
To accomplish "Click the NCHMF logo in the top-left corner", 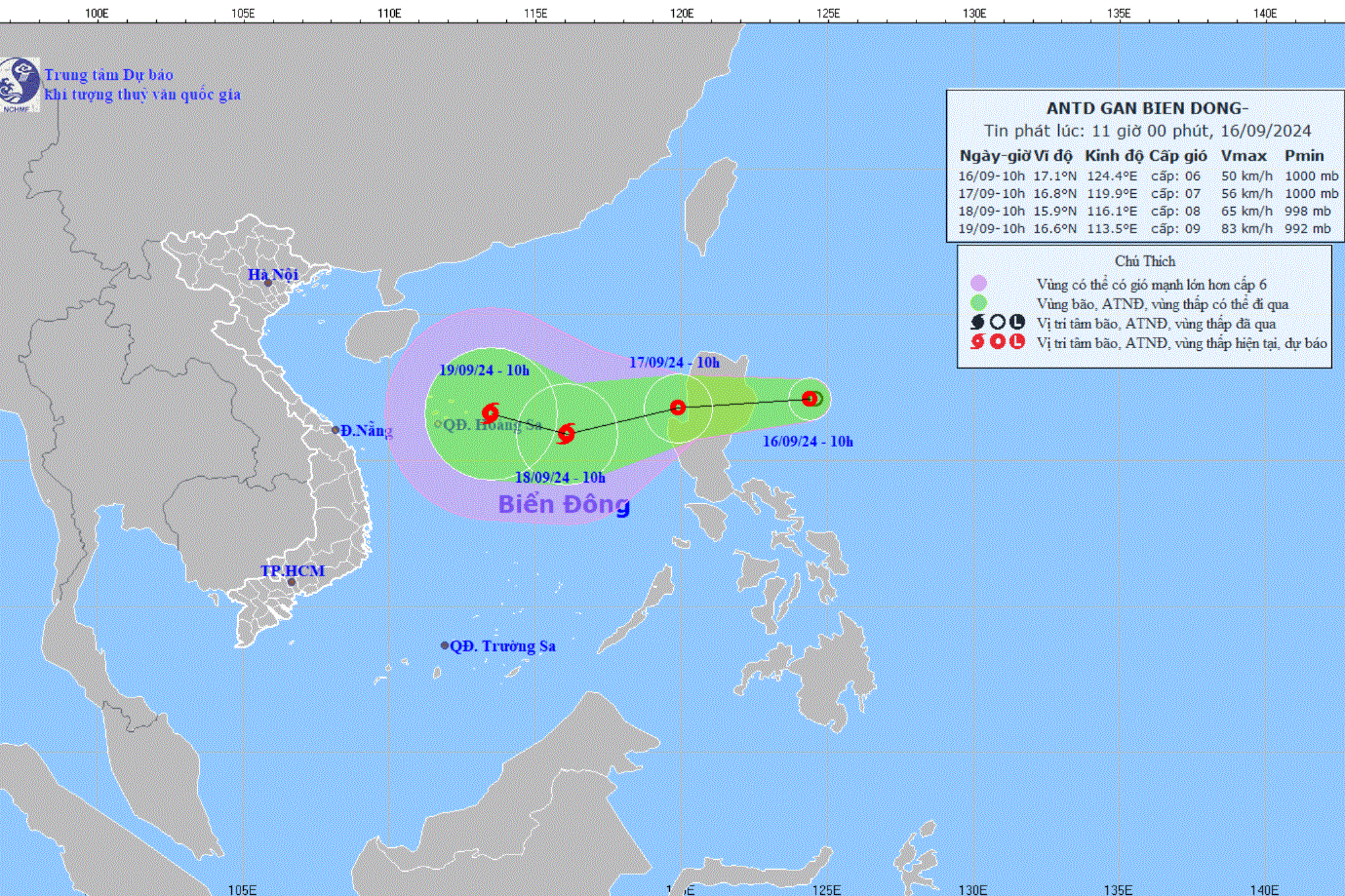I will tap(20, 84).
